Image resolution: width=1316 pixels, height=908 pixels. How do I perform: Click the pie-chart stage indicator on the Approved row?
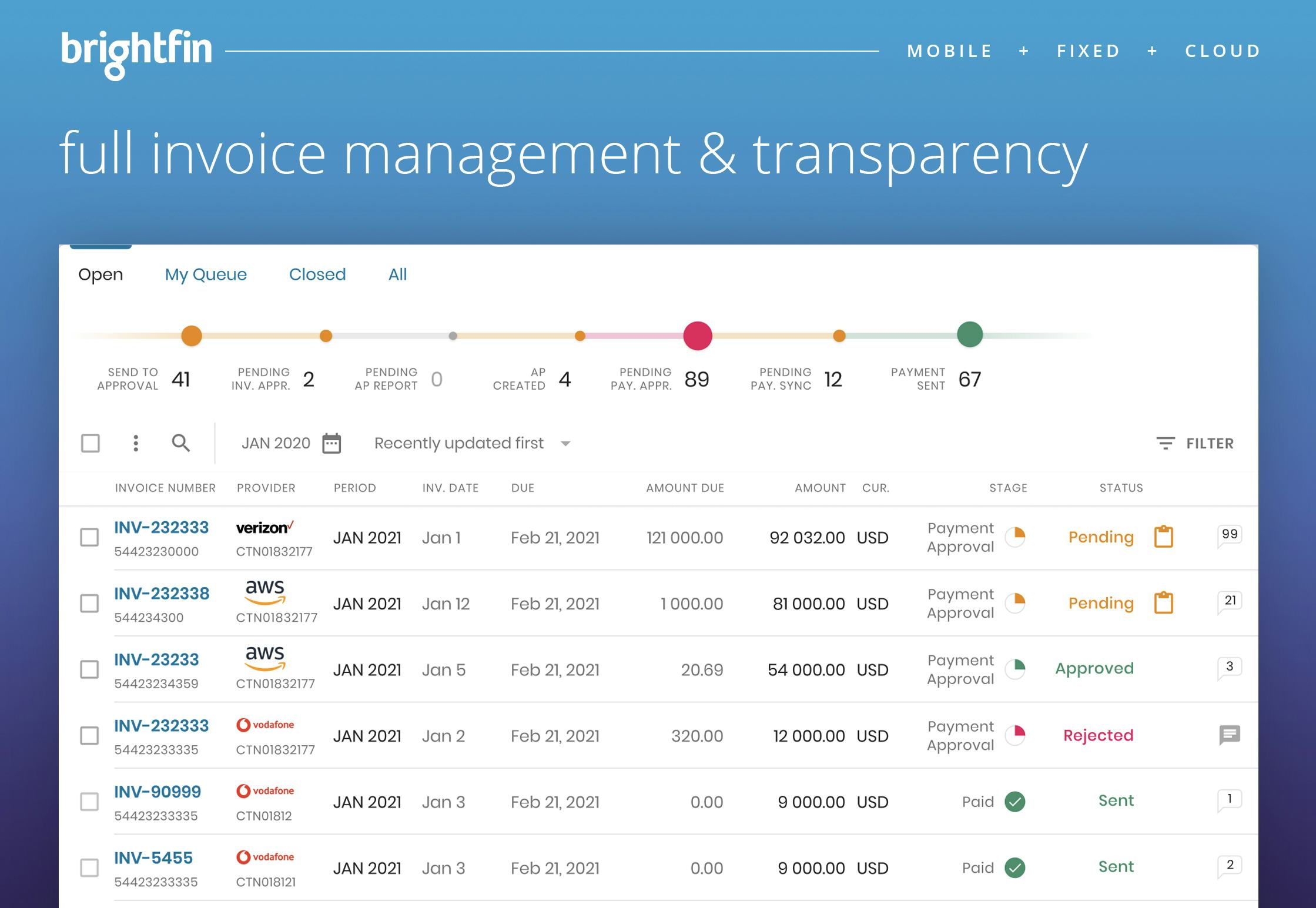click(1016, 668)
